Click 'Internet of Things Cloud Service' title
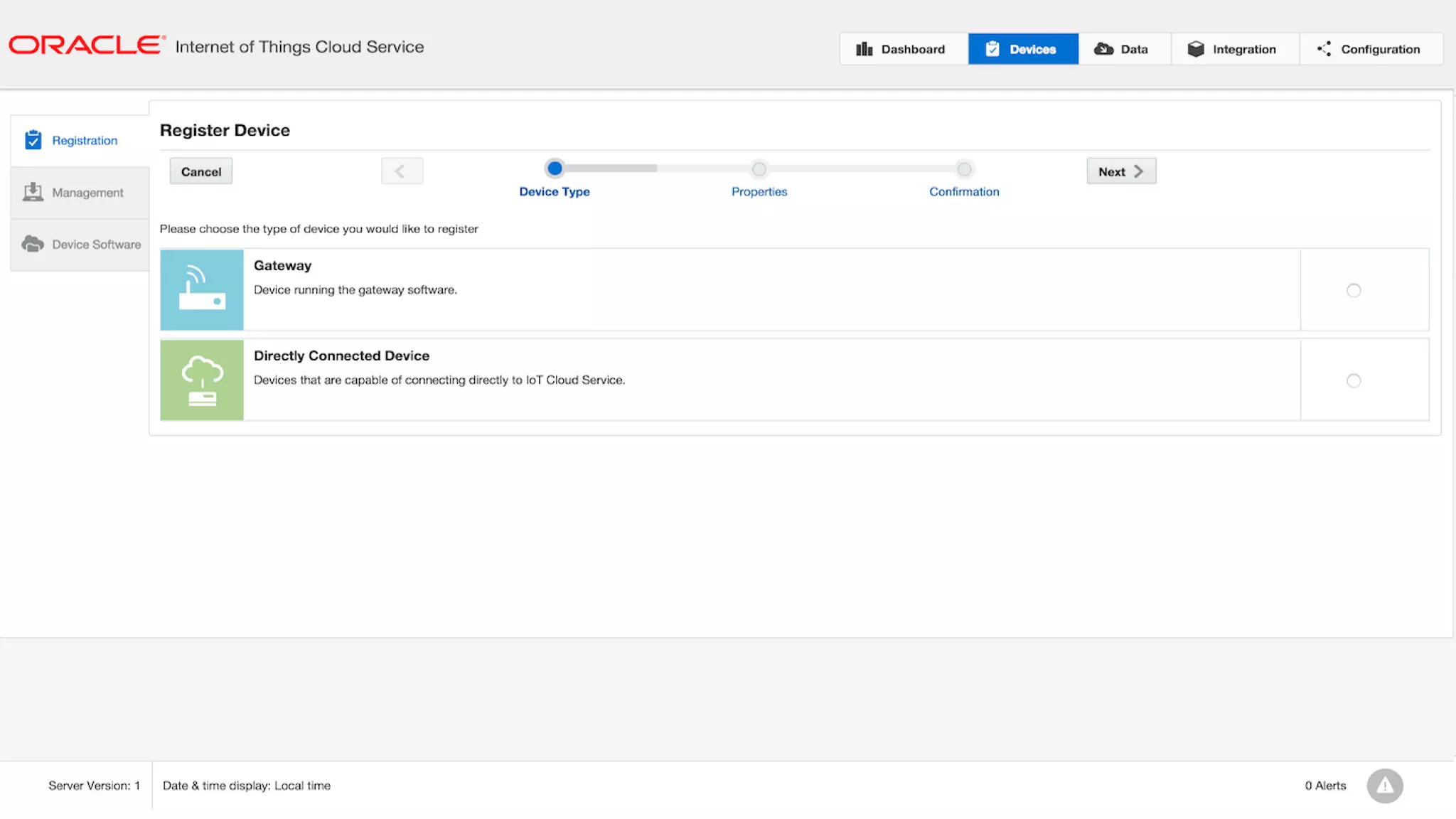Image resolution: width=1456 pixels, height=819 pixels. point(299,47)
